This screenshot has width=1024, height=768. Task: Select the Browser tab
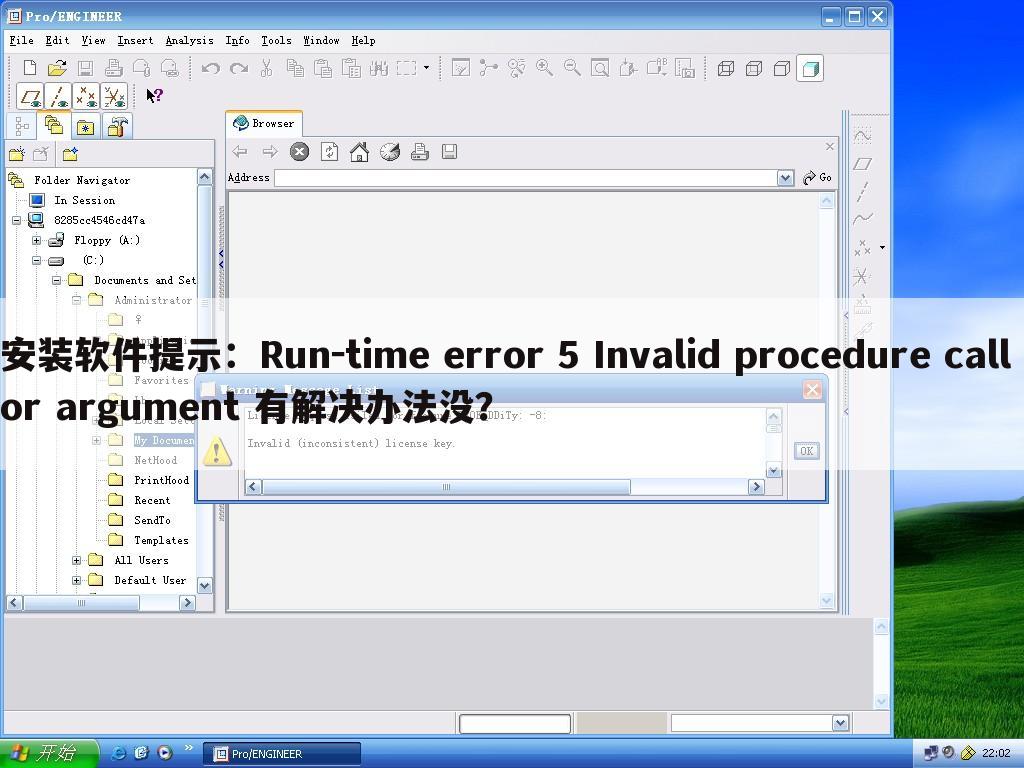click(x=264, y=123)
